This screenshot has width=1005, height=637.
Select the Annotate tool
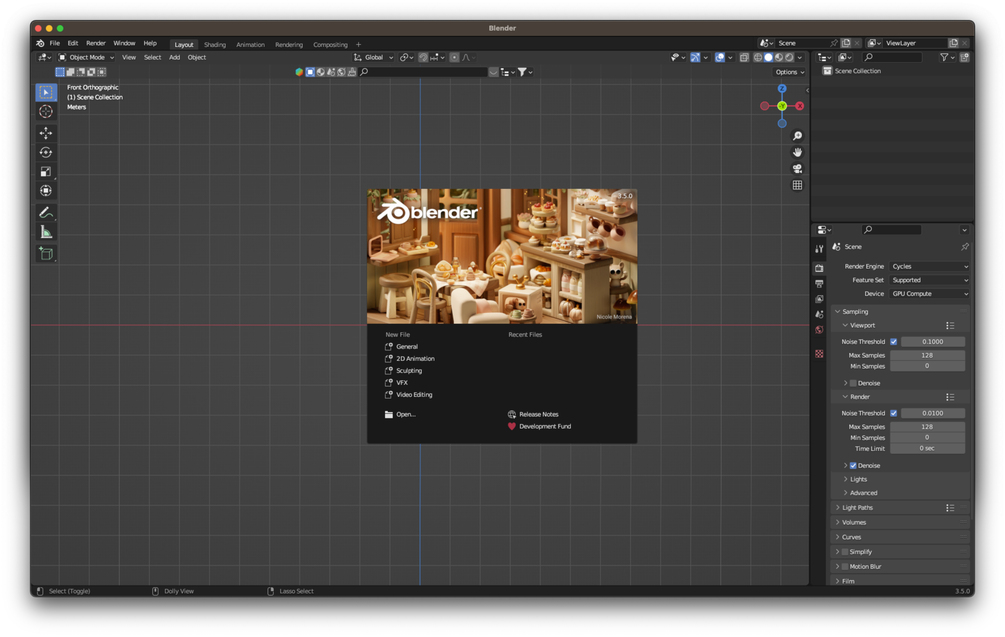click(x=46, y=212)
